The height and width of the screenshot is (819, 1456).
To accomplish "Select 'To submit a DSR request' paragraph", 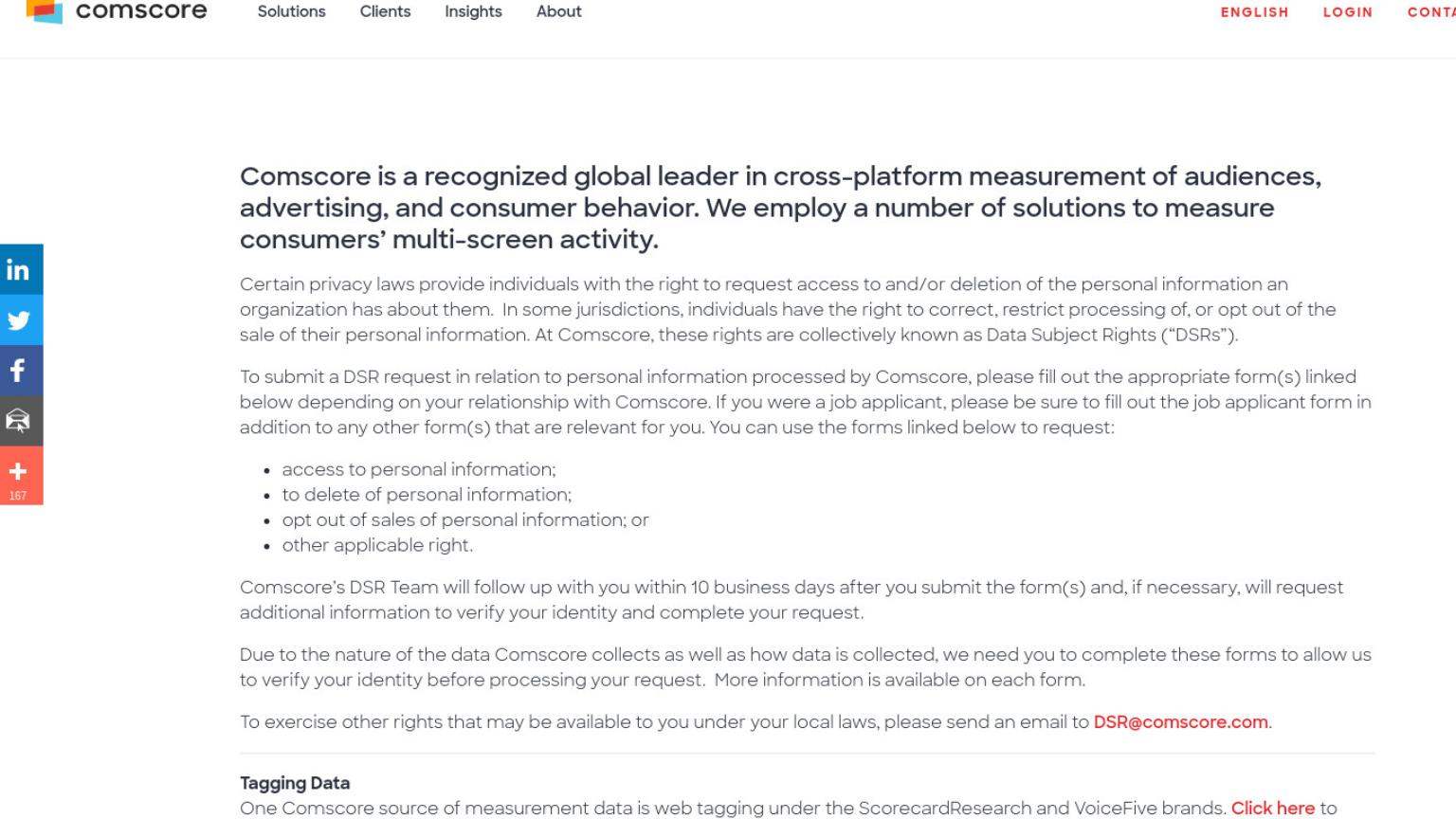I will [x=806, y=402].
